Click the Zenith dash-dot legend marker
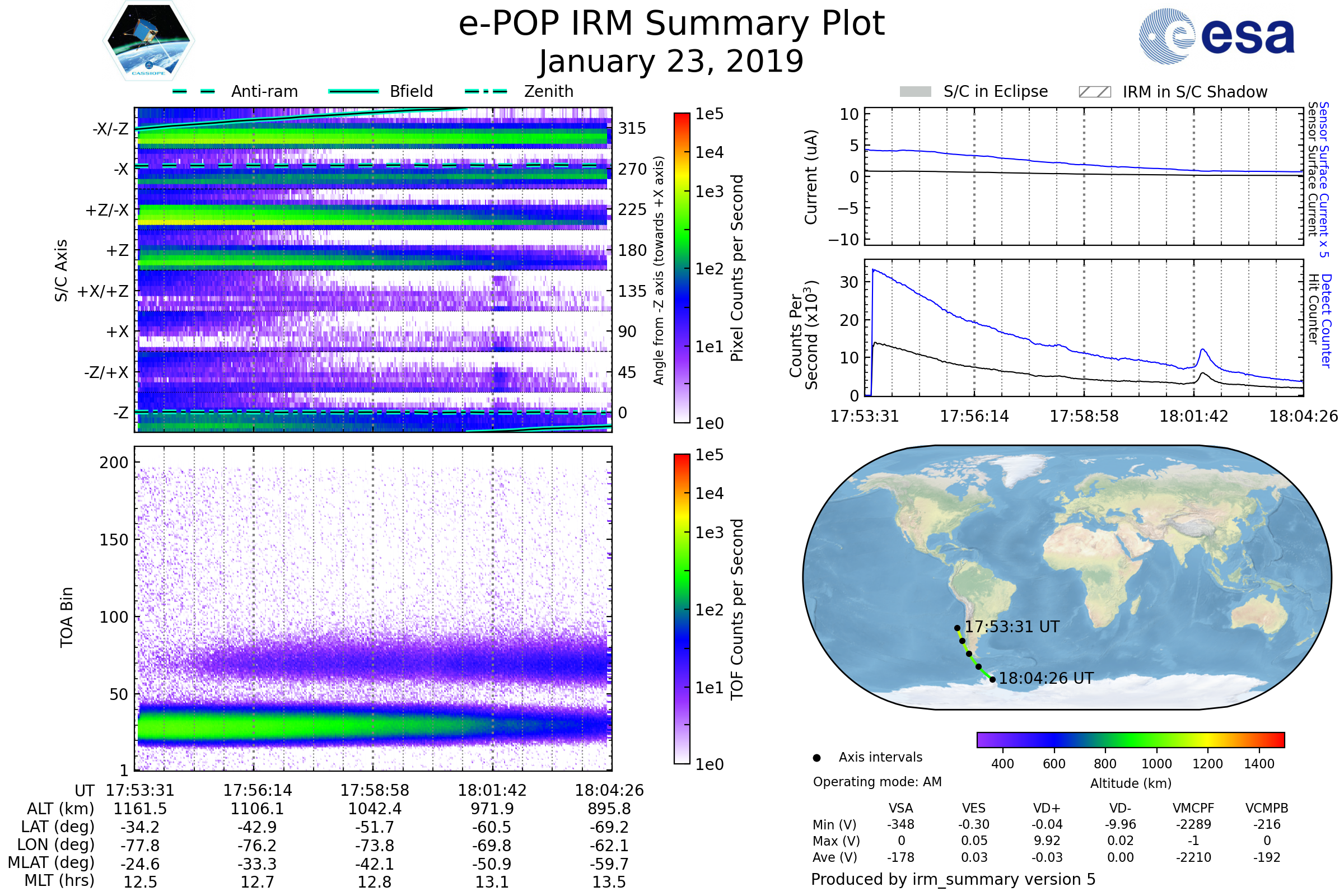Viewport: 1344px width, 896px height. click(x=486, y=91)
